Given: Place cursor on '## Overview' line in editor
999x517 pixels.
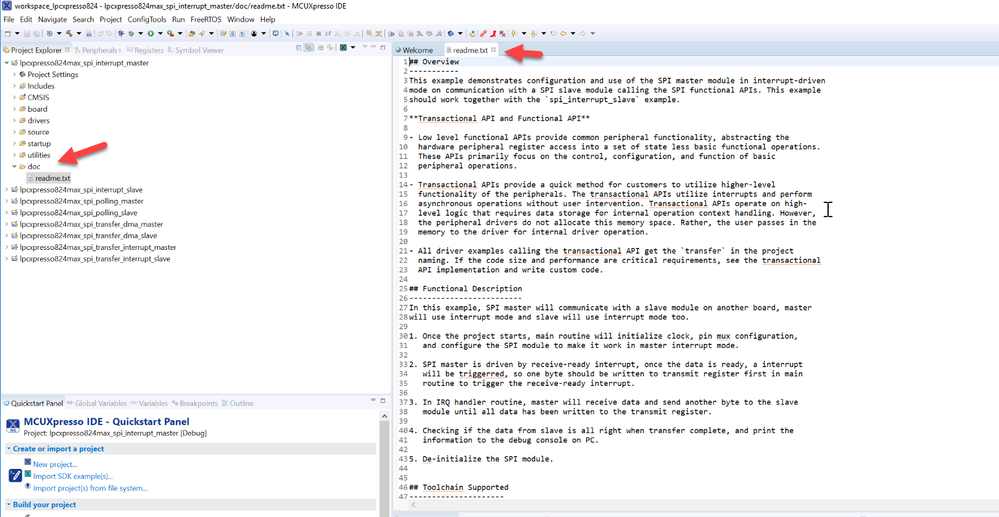Looking at the screenshot, I should [434, 62].
